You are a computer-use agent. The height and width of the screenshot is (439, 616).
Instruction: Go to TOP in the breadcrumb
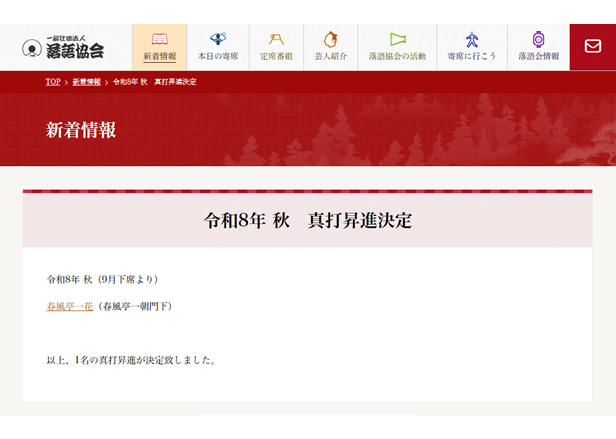tap(53, 82)
